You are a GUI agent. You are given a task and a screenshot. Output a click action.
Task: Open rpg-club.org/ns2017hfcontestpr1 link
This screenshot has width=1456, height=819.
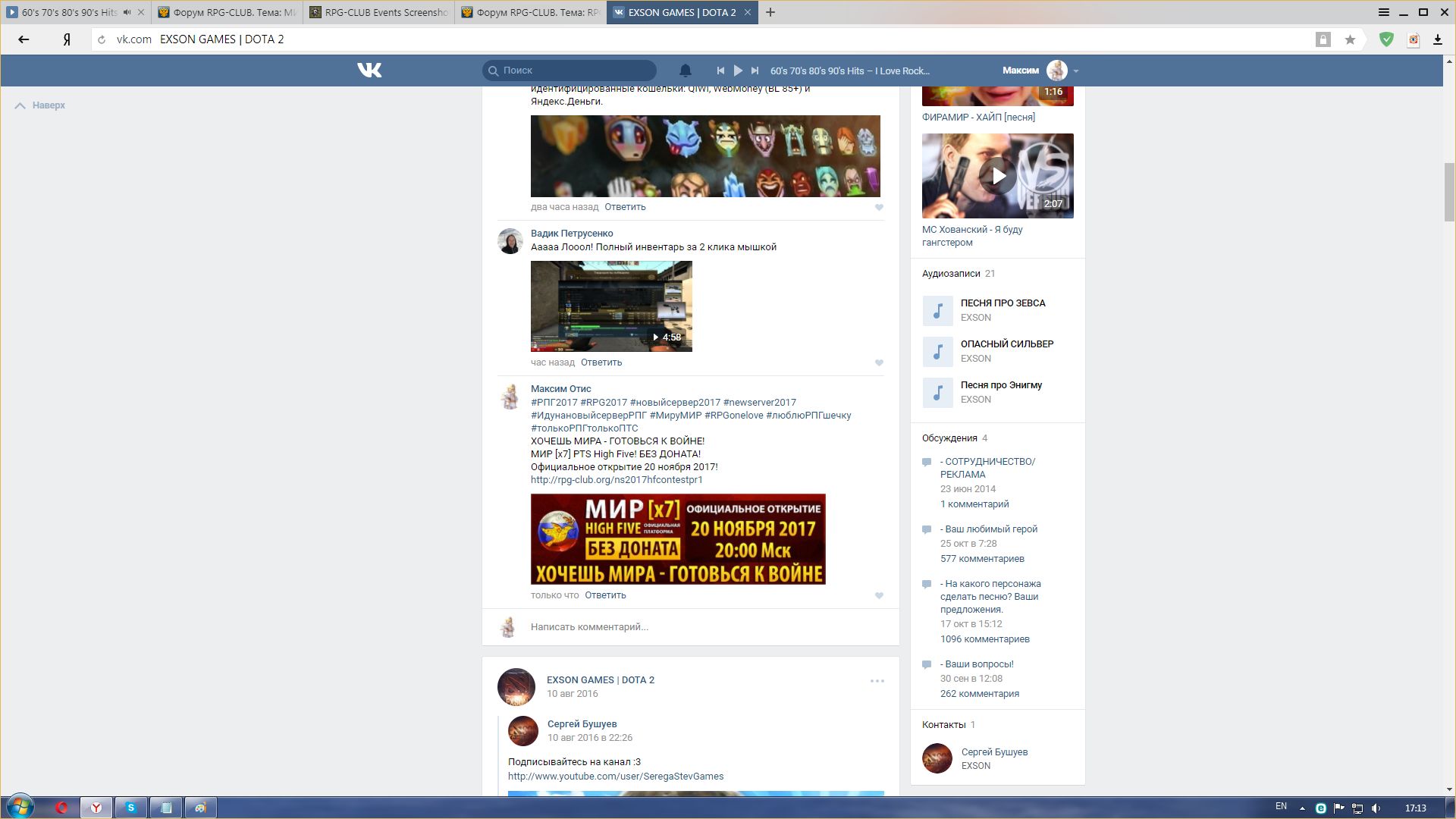[x=617, y=480]
